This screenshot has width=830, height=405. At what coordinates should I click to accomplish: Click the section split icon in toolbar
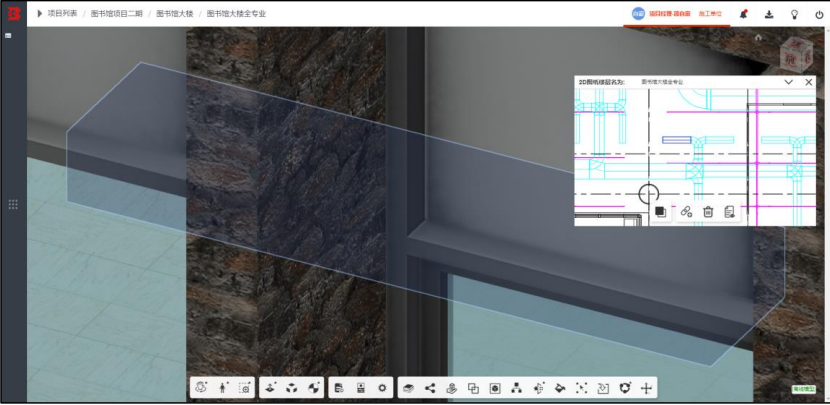coord(538,388)
